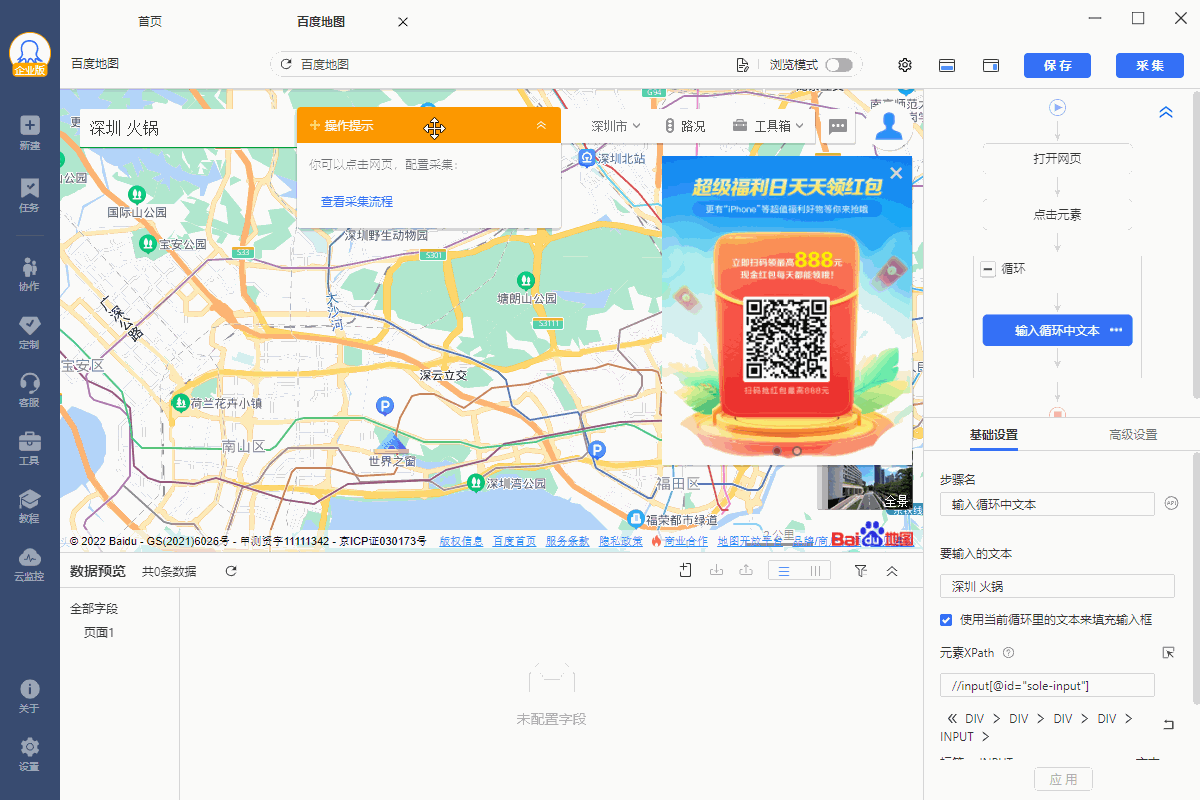Open task settings gear icon in toolbar

tap(905, 65)
